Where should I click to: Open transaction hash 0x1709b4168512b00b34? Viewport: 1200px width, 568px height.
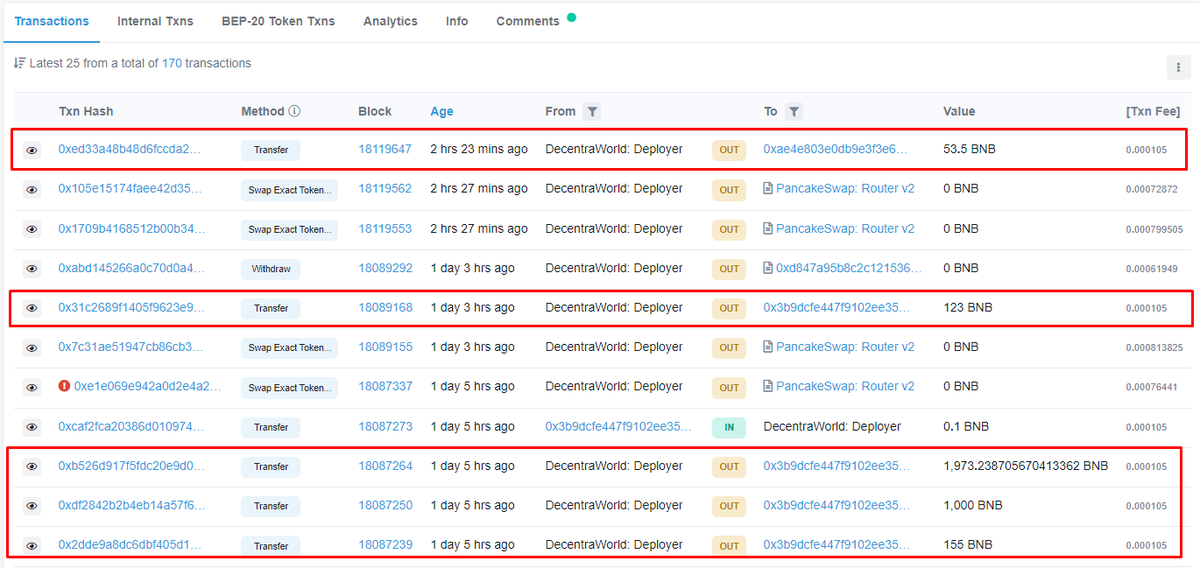click(130, 228)
